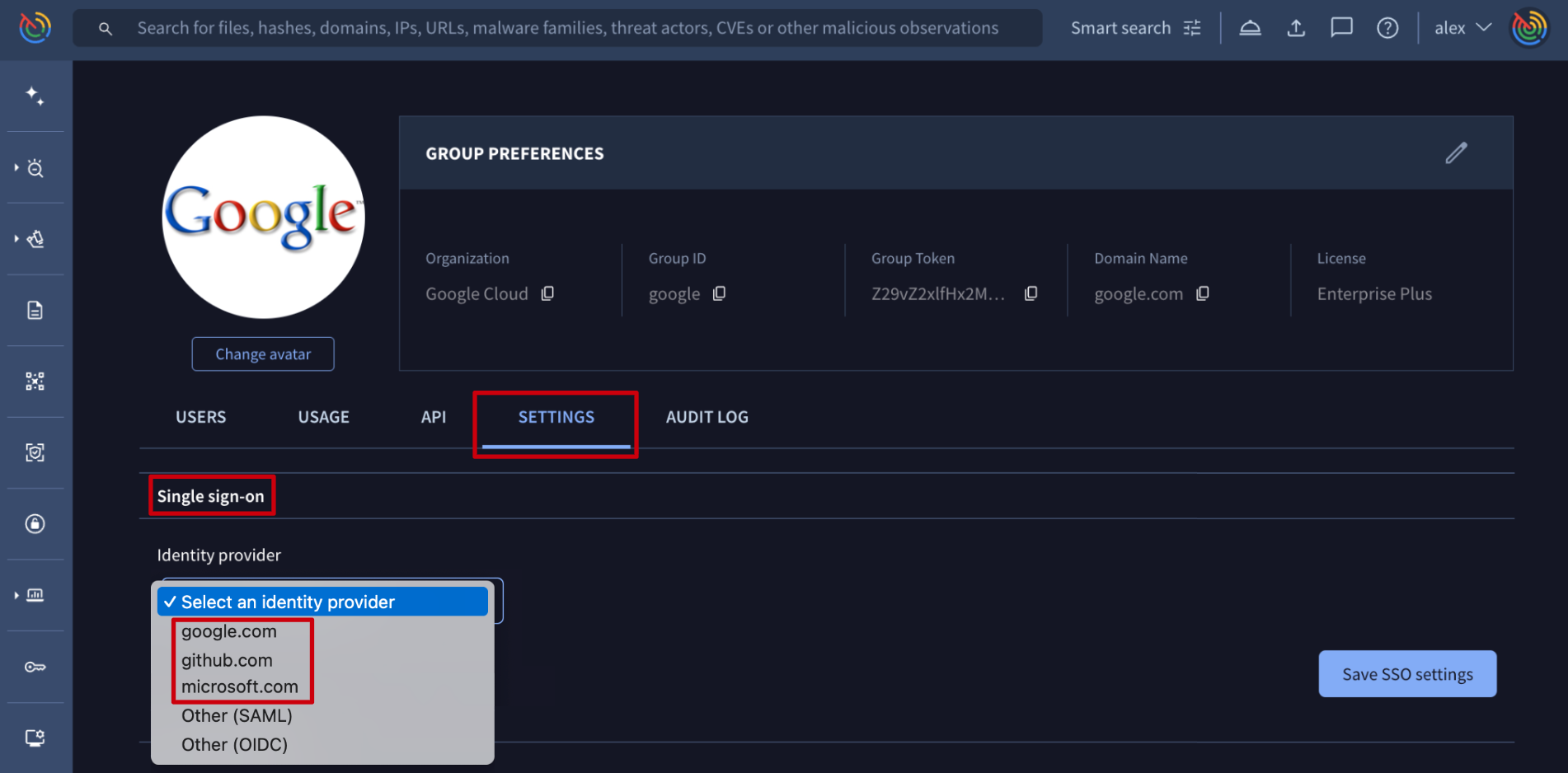The height and width of the screenshot is (773, 1568).
Task: Click the magnifier icon in the search bar
Action: 106,29
